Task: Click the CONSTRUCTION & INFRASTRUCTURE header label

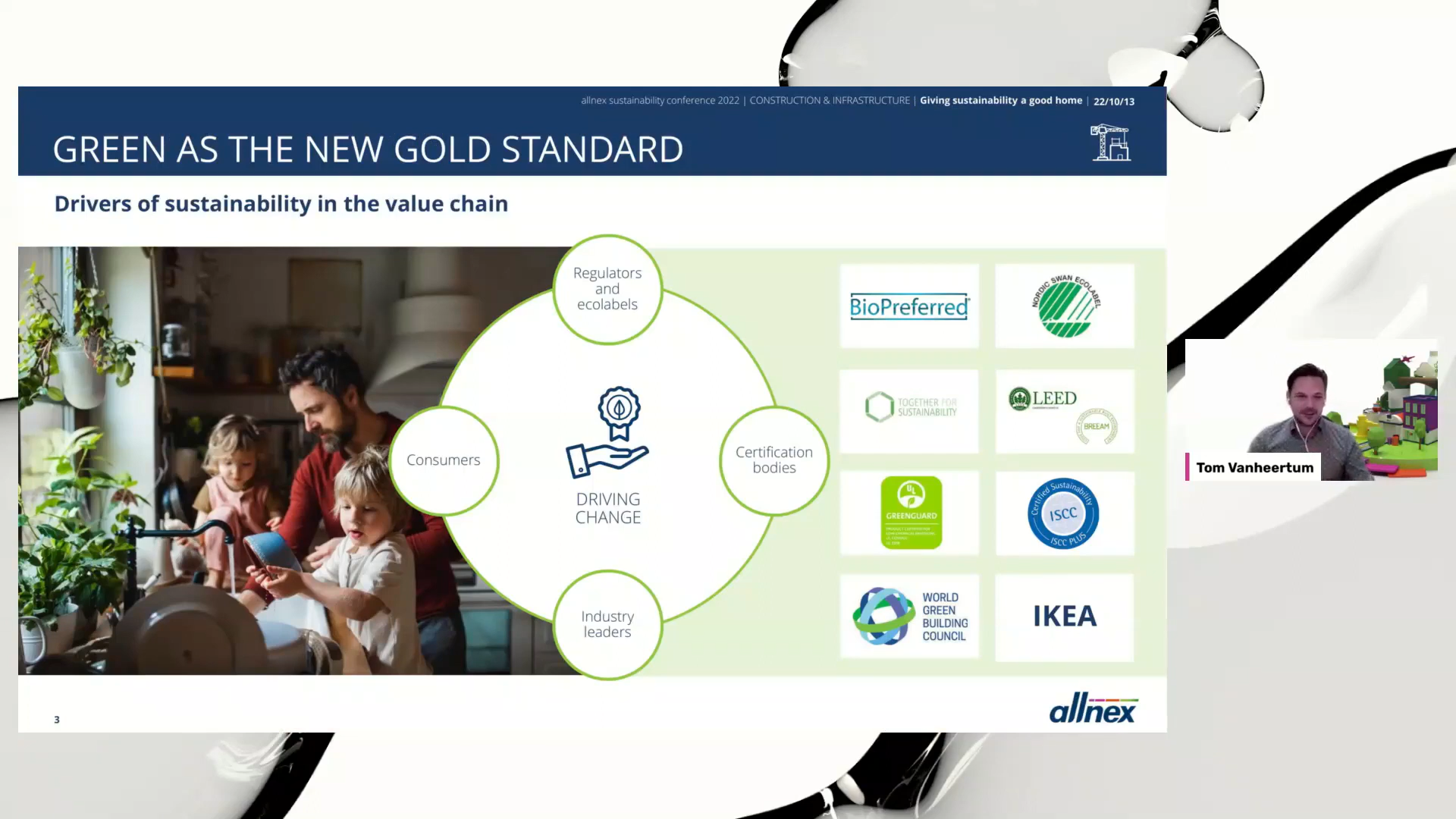Action: [x=830, y=100]
